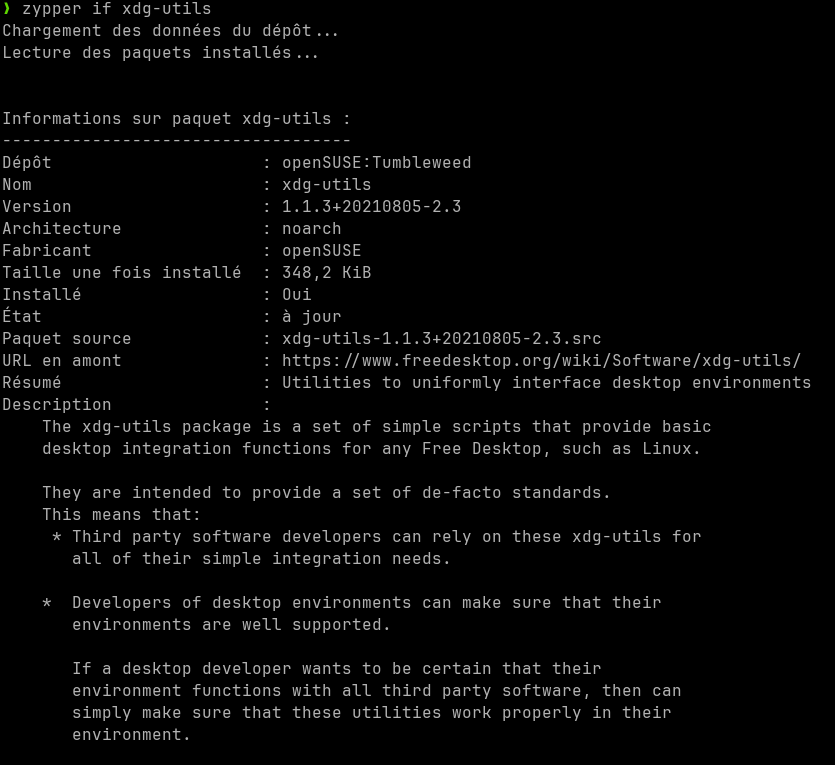This screenshot has height=765, width=835.
Task: Click the typed command "zypper if xdg-utils"
Action: pos(116,9)
